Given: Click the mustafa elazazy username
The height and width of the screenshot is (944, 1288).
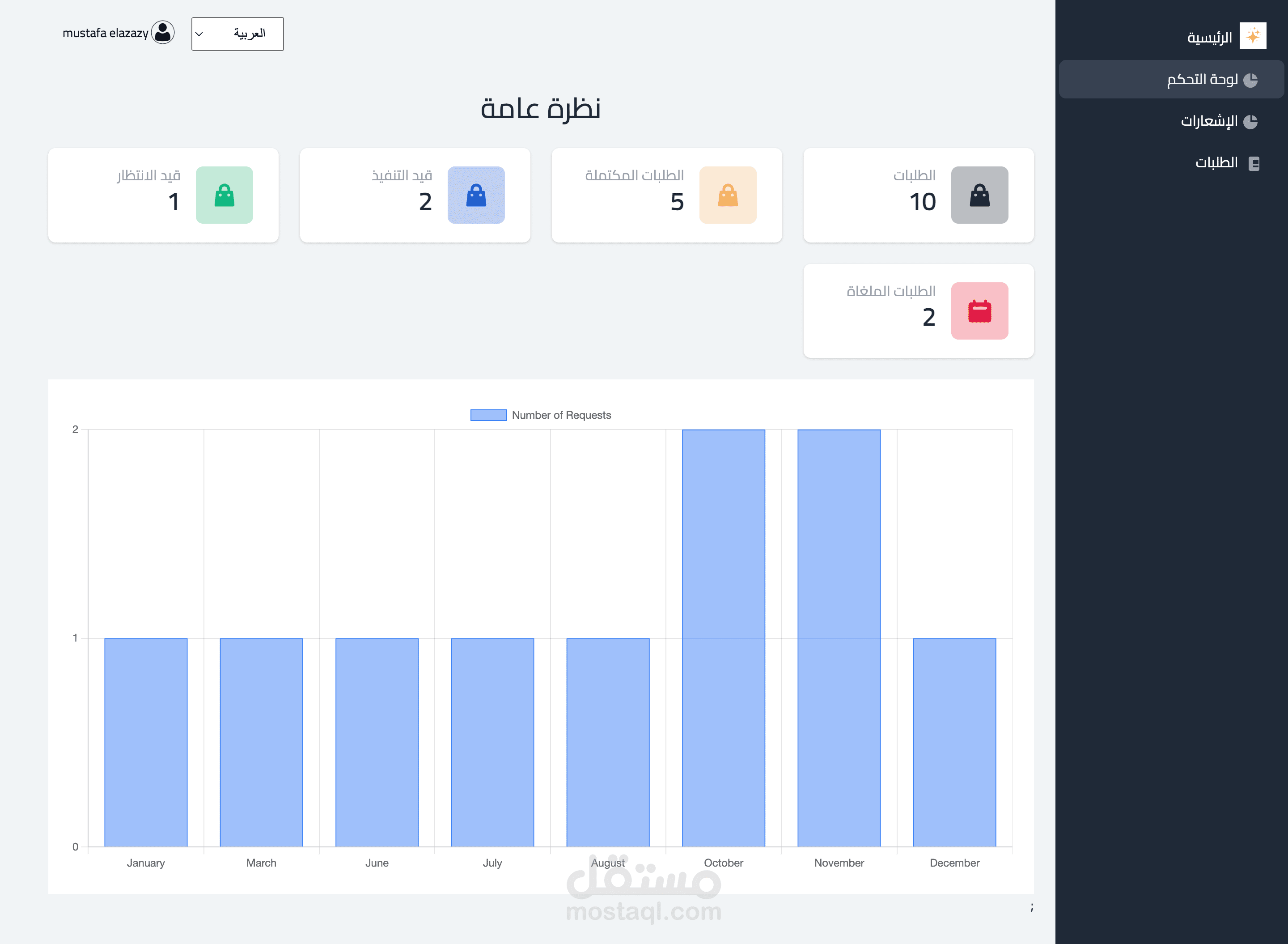Looking at the screenshot, I should click(105, 33).
